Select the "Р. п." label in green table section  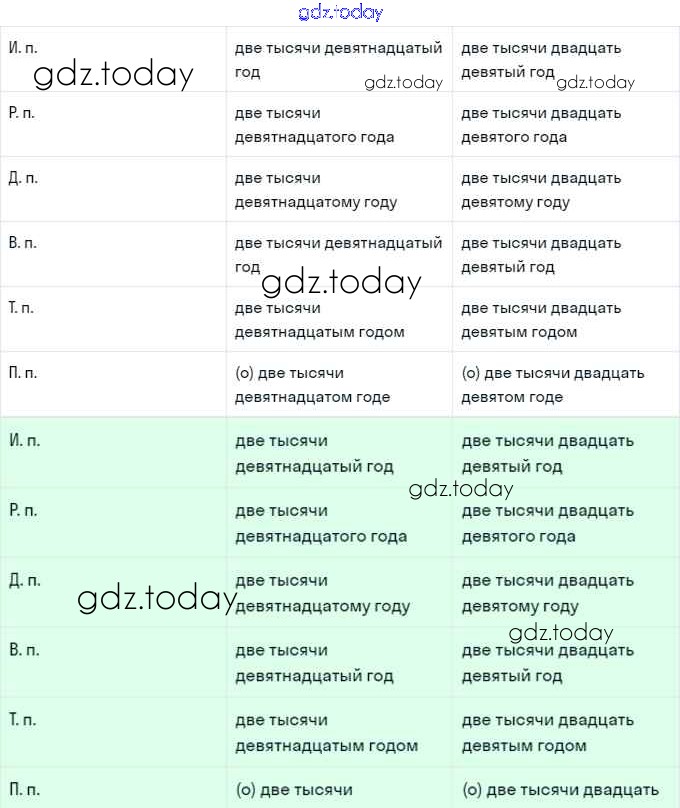point(23,511)
